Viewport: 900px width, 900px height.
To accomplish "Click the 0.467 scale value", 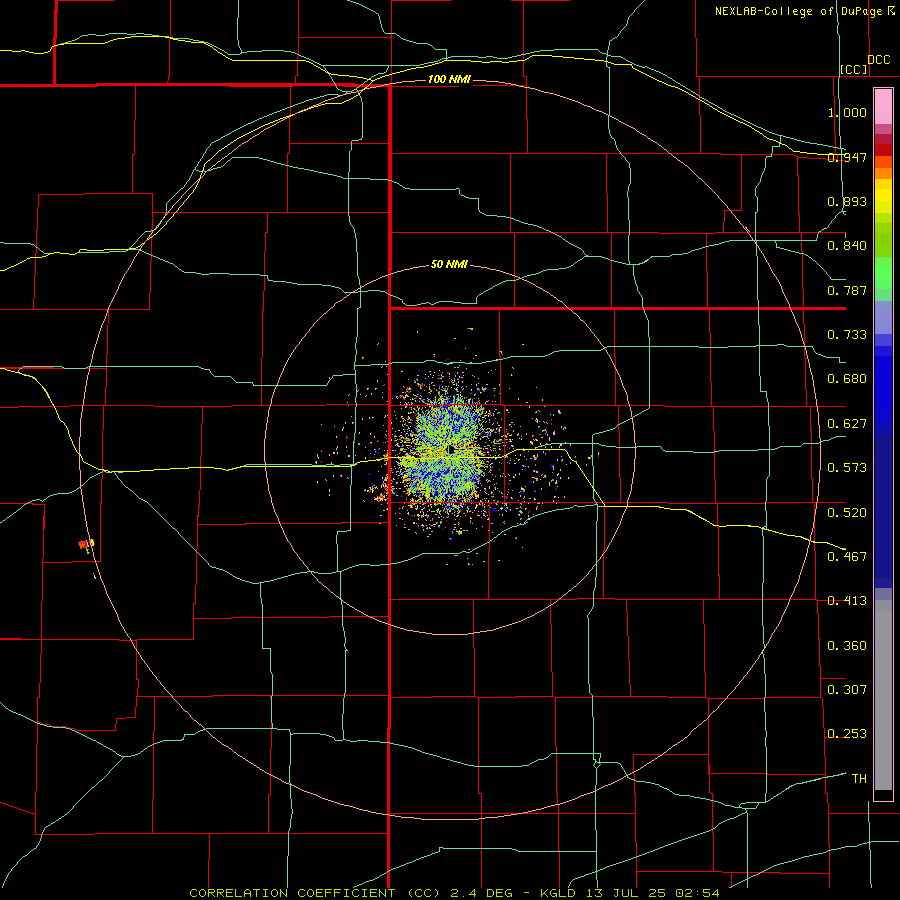I will pos(847,557).
